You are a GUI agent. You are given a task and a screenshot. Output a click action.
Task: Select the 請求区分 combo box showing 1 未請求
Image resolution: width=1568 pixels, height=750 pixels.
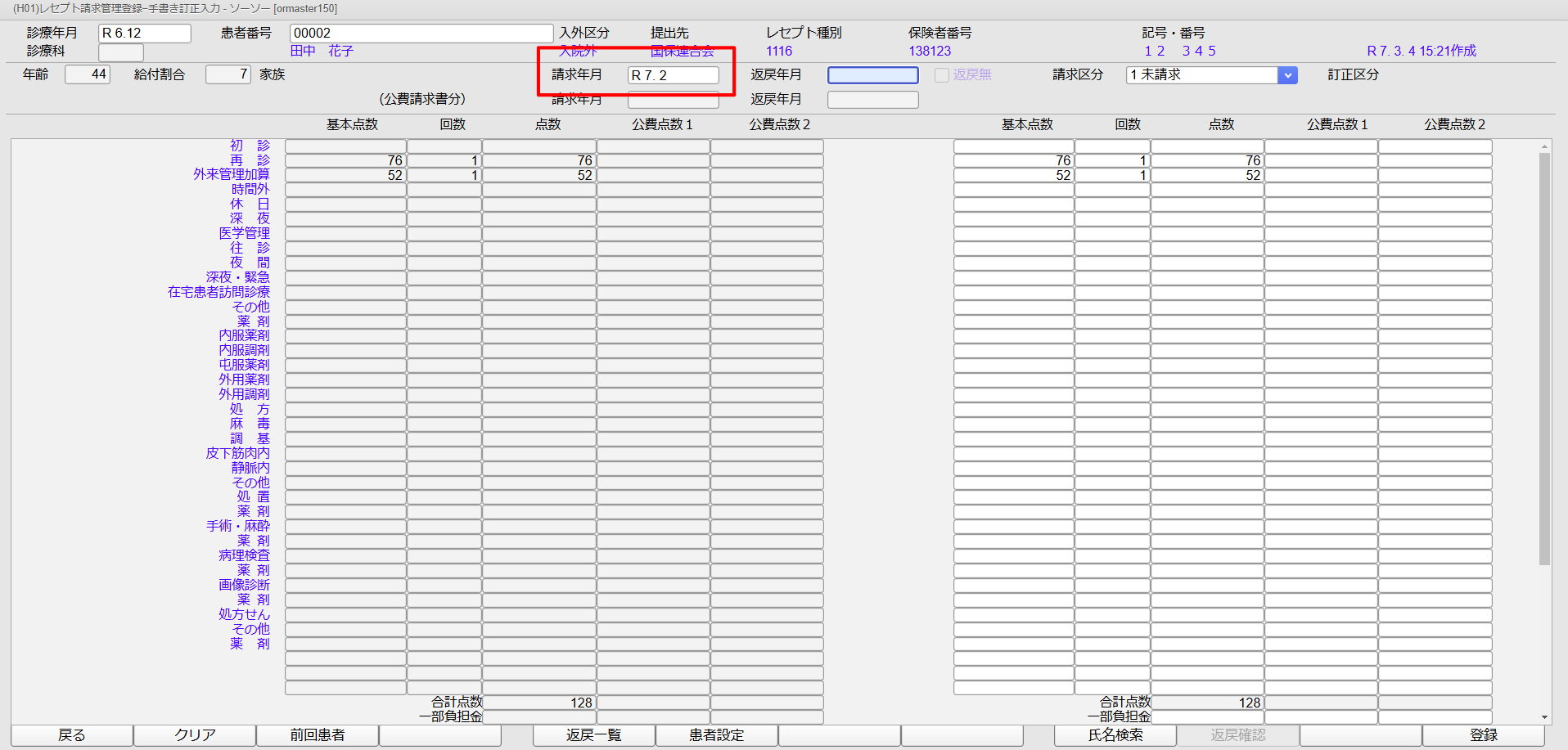[1201, 75]
